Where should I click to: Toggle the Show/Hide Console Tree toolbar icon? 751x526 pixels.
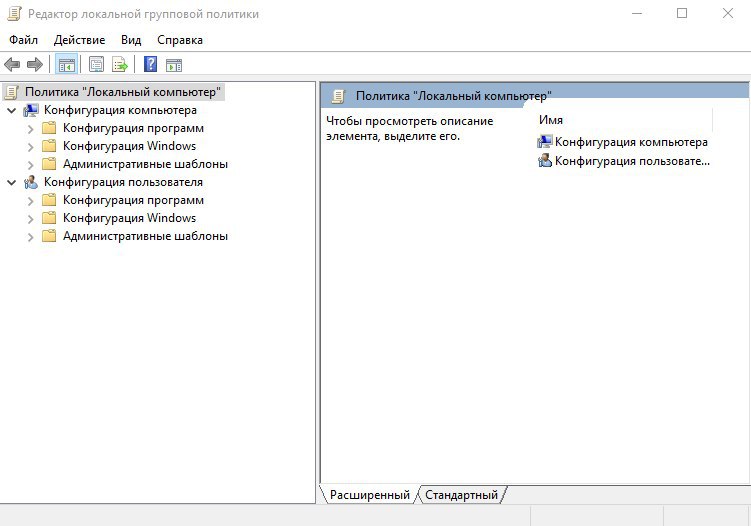click(67, 64)
